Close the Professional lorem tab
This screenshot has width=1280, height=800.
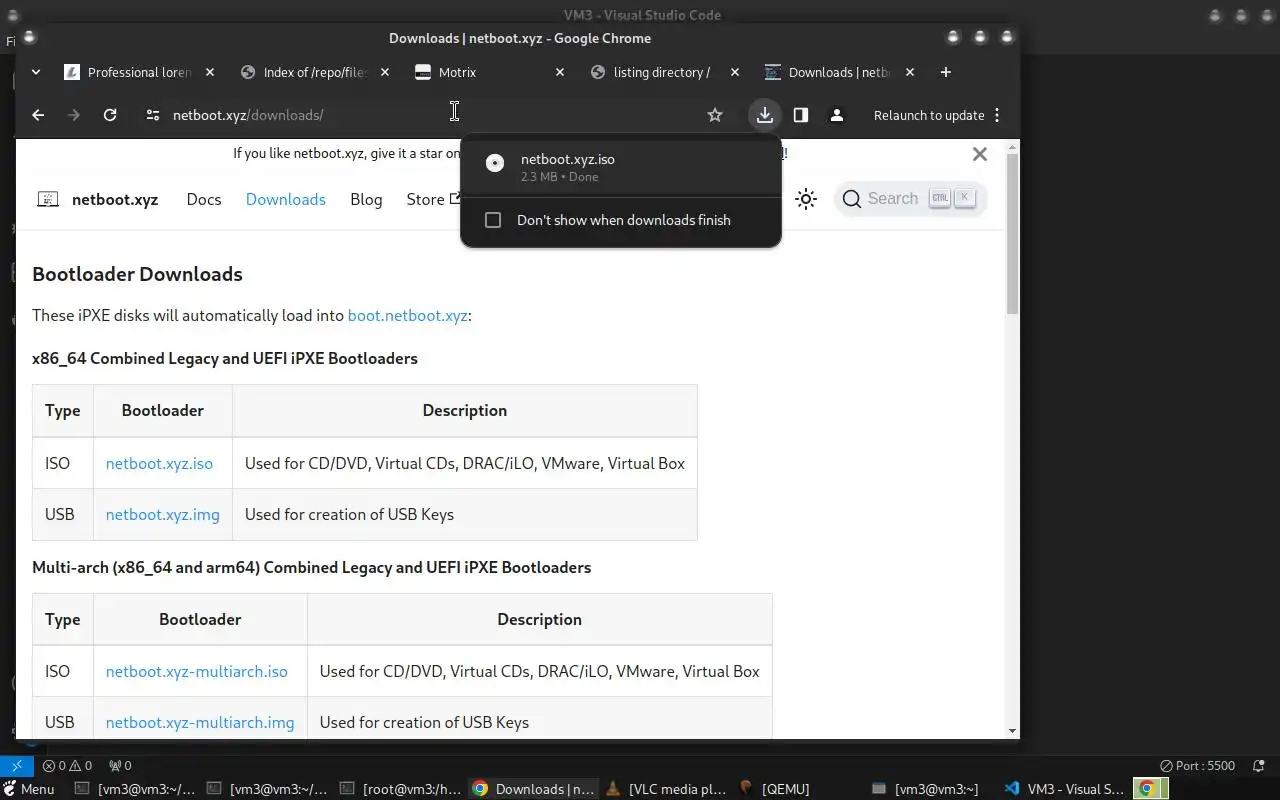coord(210,72)
